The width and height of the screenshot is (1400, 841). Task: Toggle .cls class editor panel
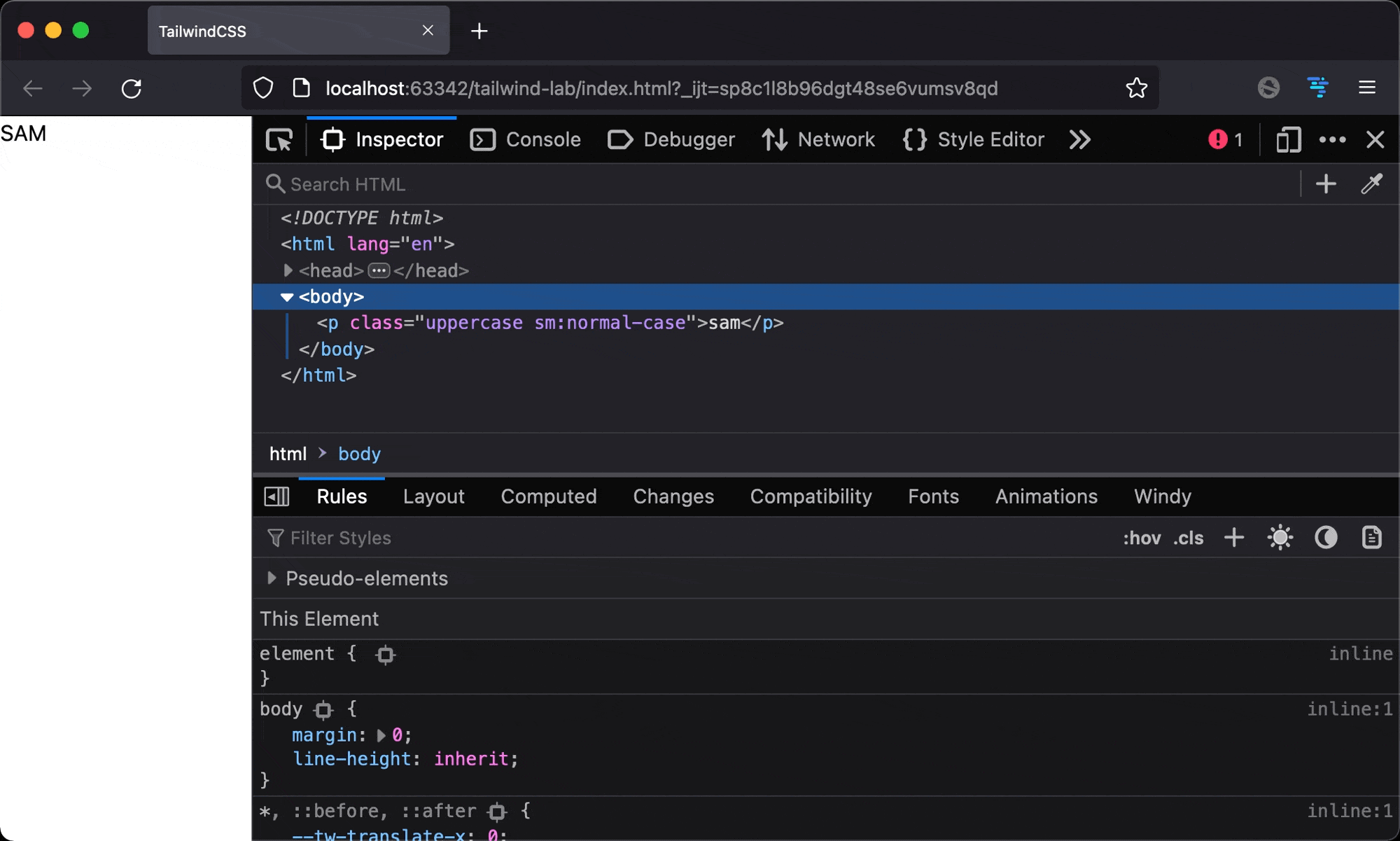1189,538
